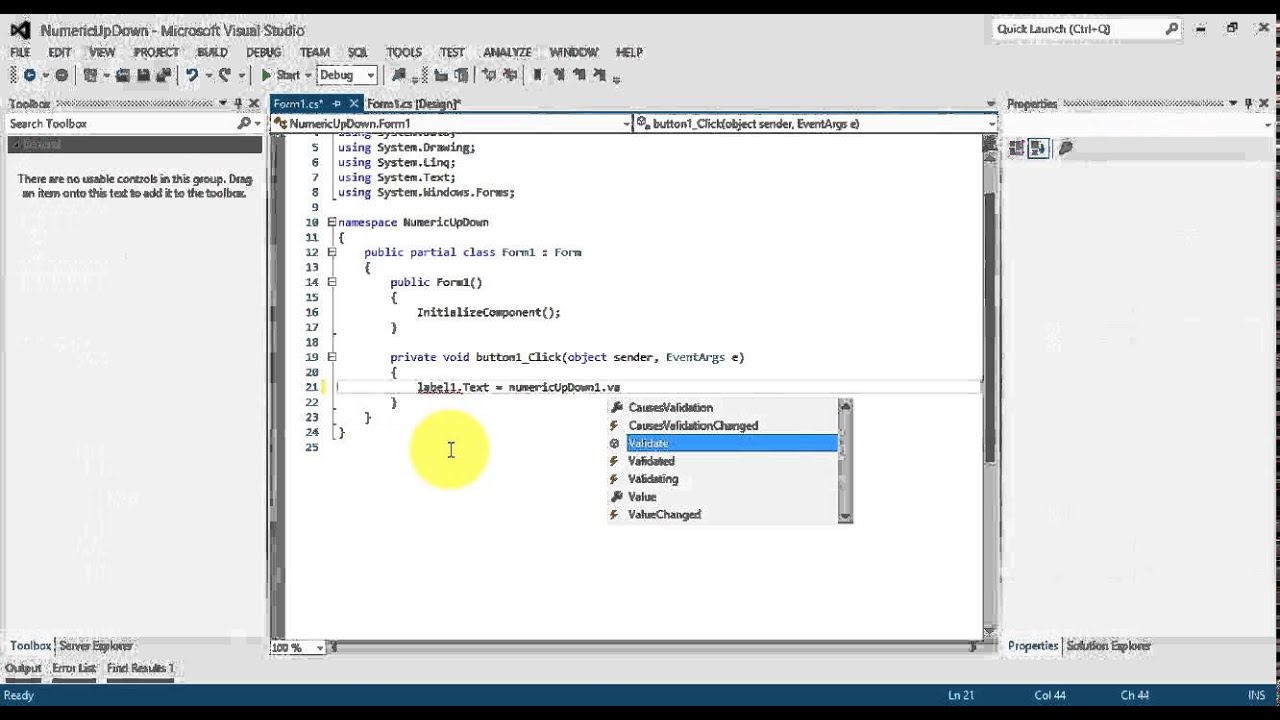Click the Property Pages icon in Properties
This screenshot has width=1280, height=720.
[x=1065, y=148]
